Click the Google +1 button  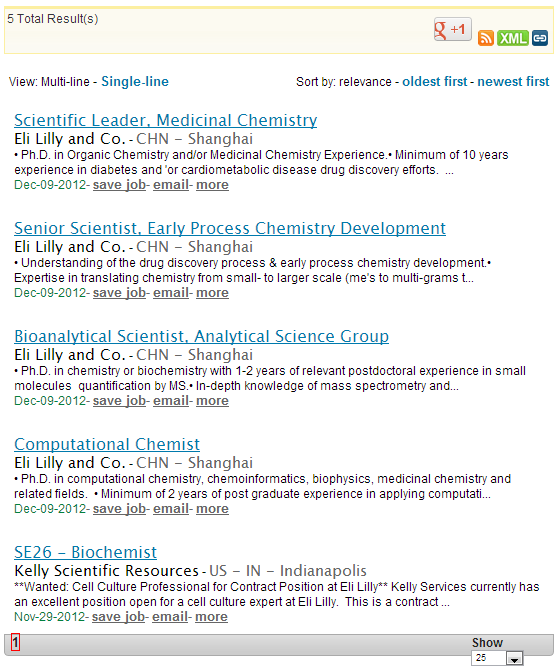click(x=452, y=29)
